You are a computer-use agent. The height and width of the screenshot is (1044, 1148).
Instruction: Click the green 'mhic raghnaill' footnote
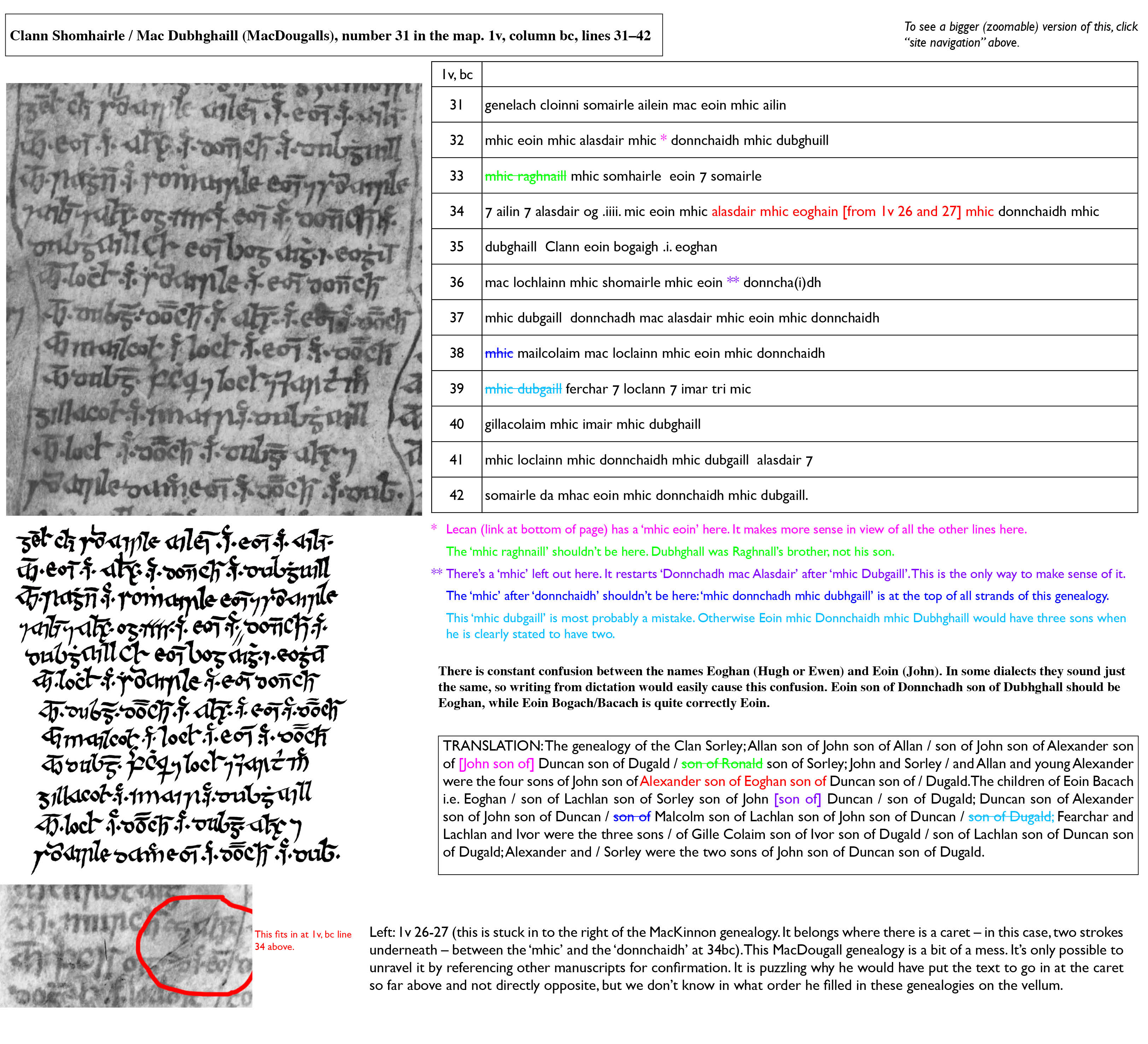[x=670, y=551]
